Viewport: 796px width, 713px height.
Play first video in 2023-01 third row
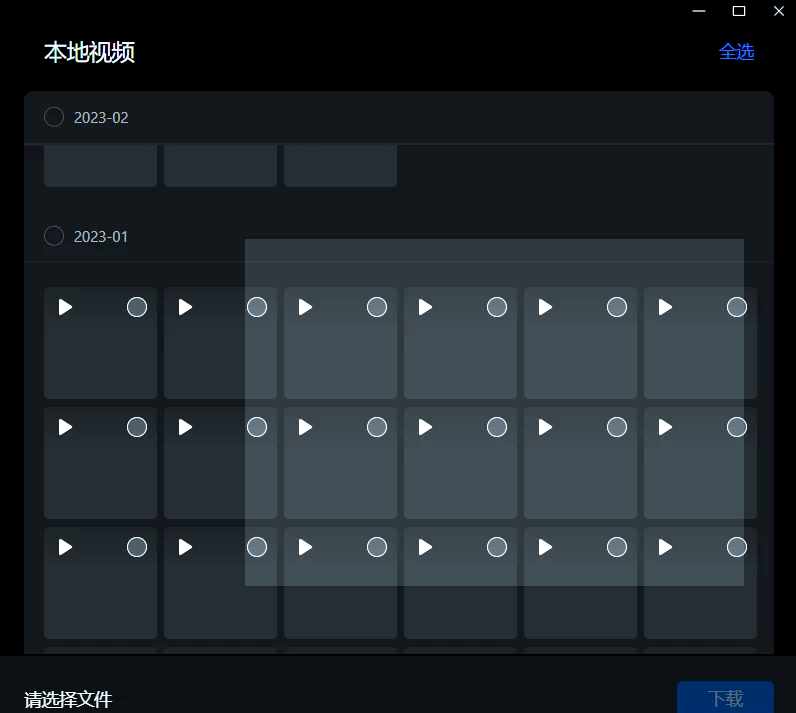[65, 547]
